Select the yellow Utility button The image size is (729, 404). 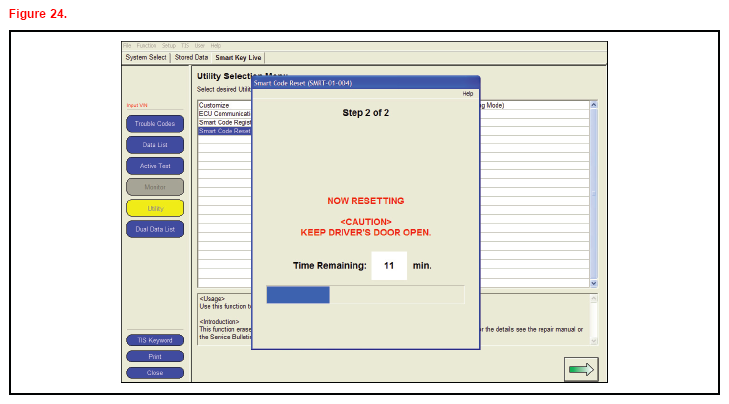tap(154, 208)
